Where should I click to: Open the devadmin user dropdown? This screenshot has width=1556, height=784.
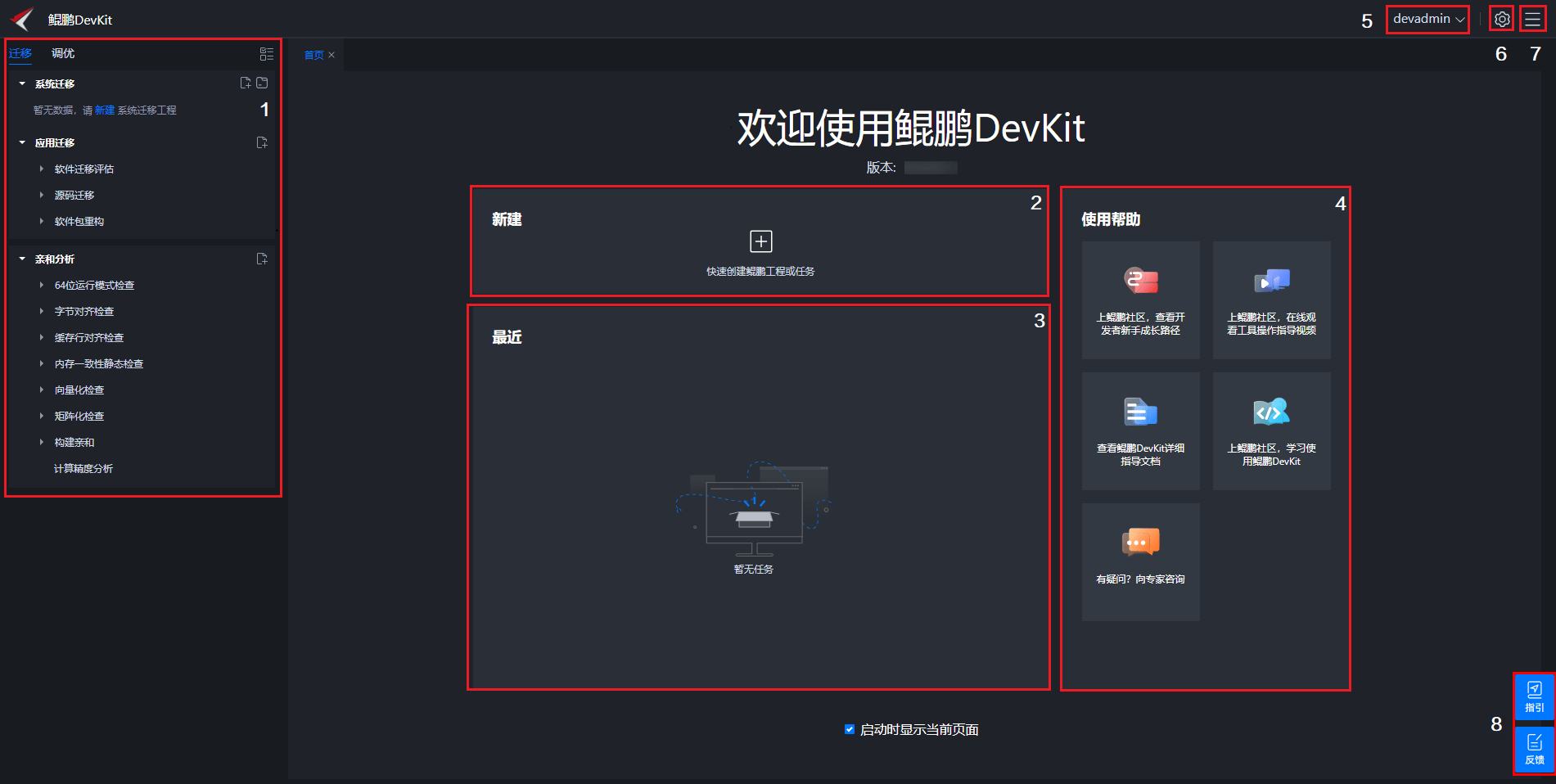pyautogui.click(x=1428, y=19)
